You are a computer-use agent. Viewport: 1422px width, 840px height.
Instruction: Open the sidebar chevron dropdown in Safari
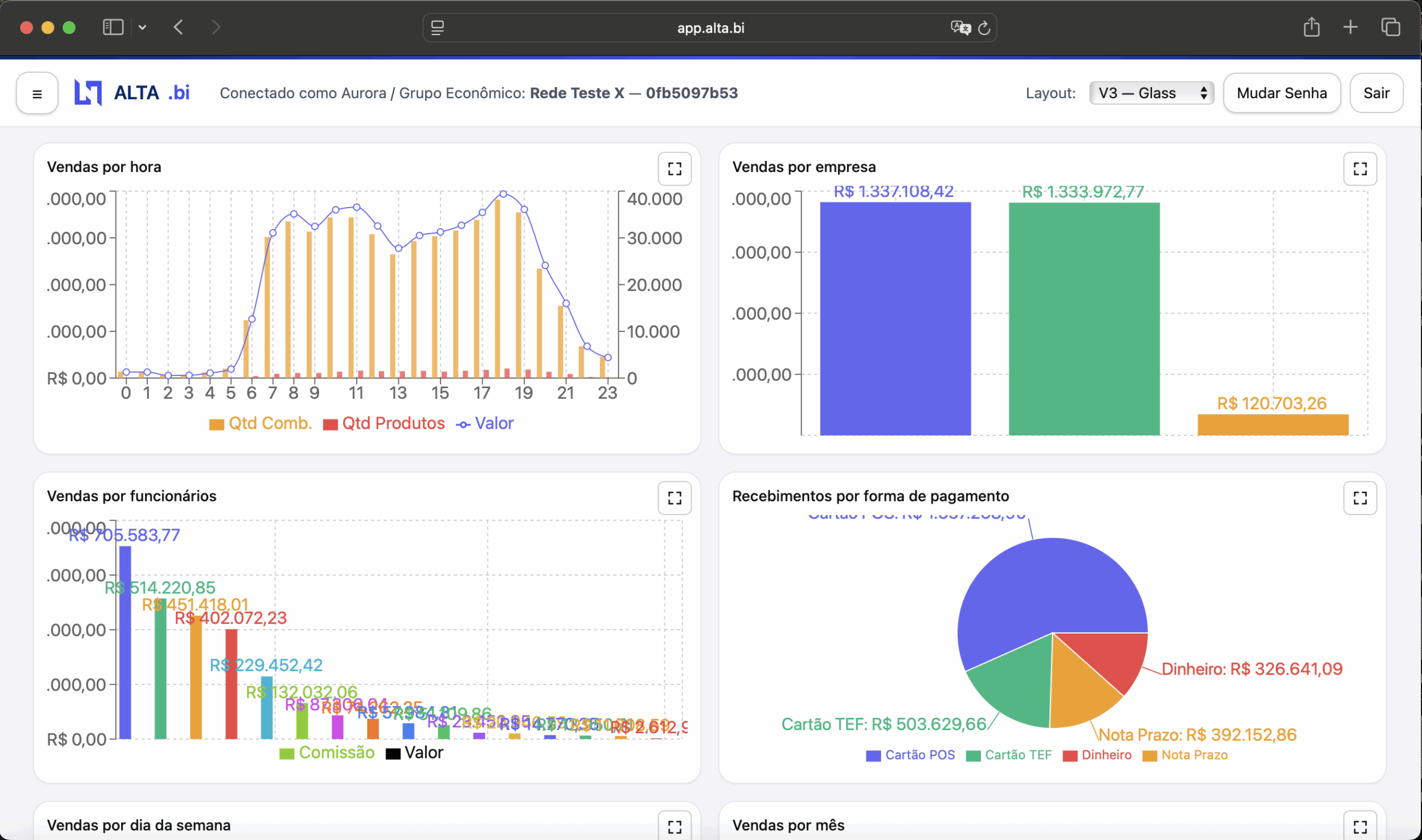pos(143,27)
